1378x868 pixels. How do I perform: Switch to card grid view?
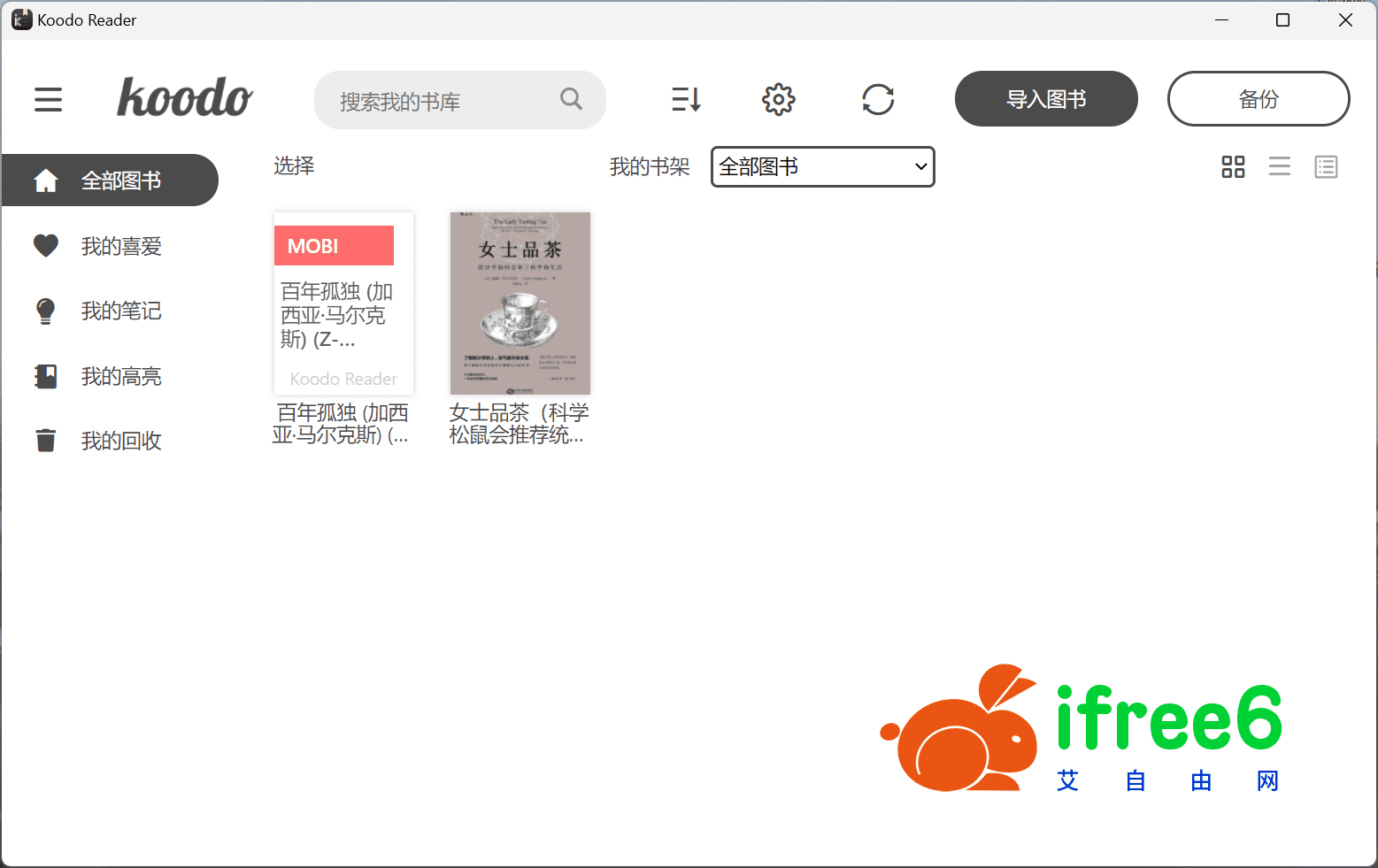click(1233, 166)
